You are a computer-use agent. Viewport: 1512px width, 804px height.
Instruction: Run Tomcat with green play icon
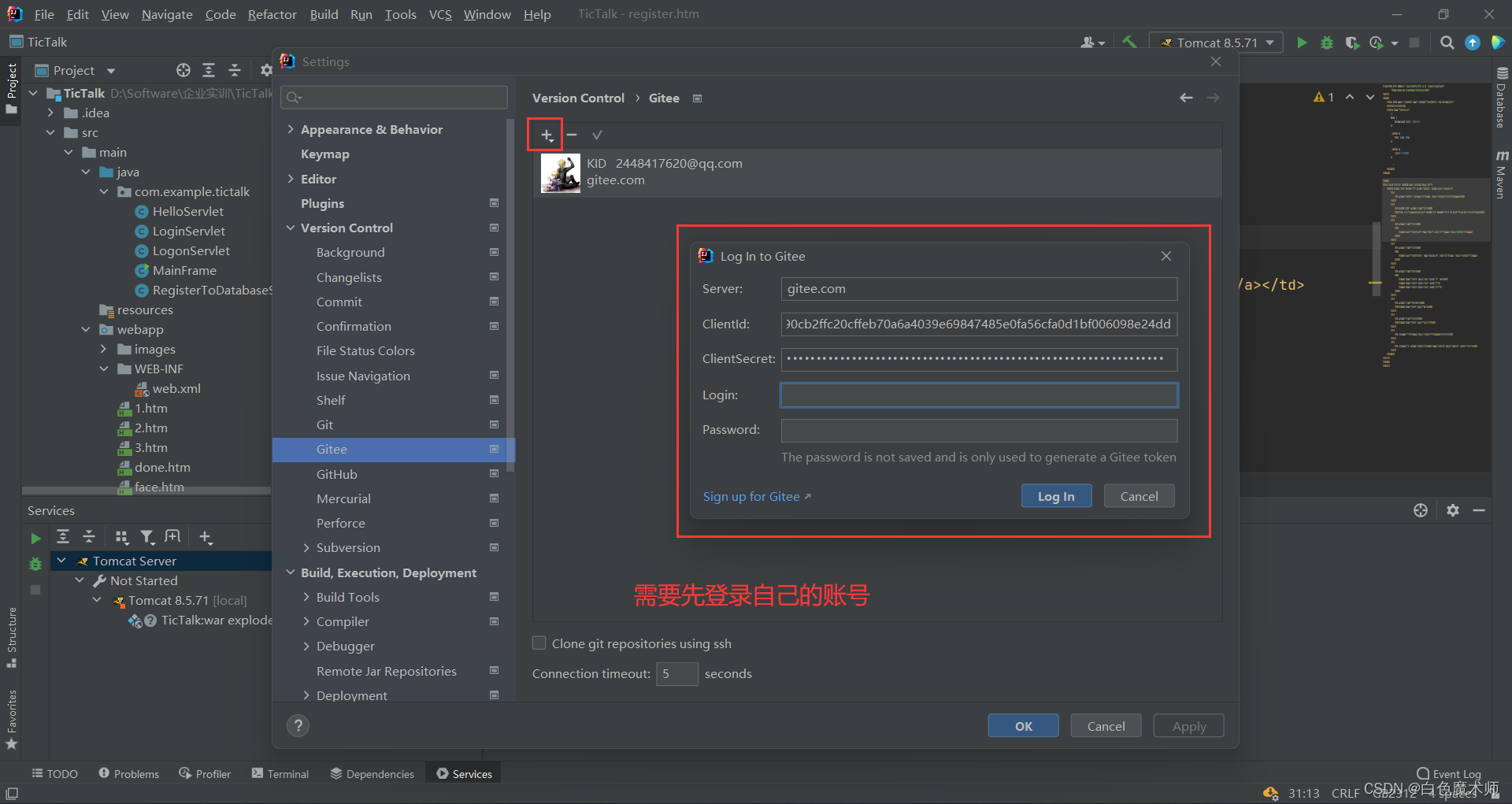coord(1302,43)
